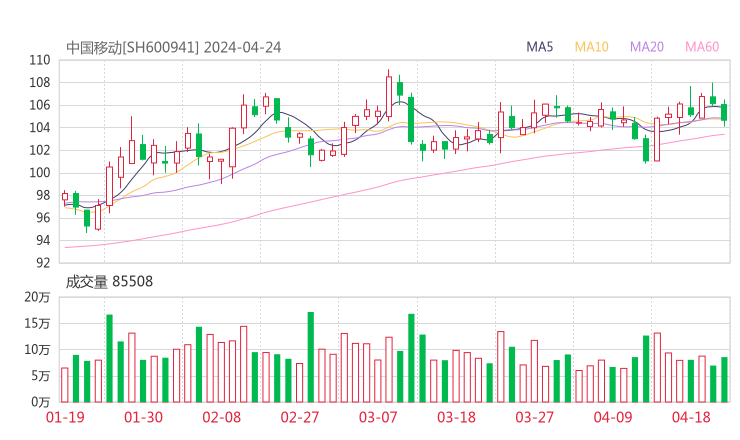Click the 5万 volume axis label

point(41,376)
